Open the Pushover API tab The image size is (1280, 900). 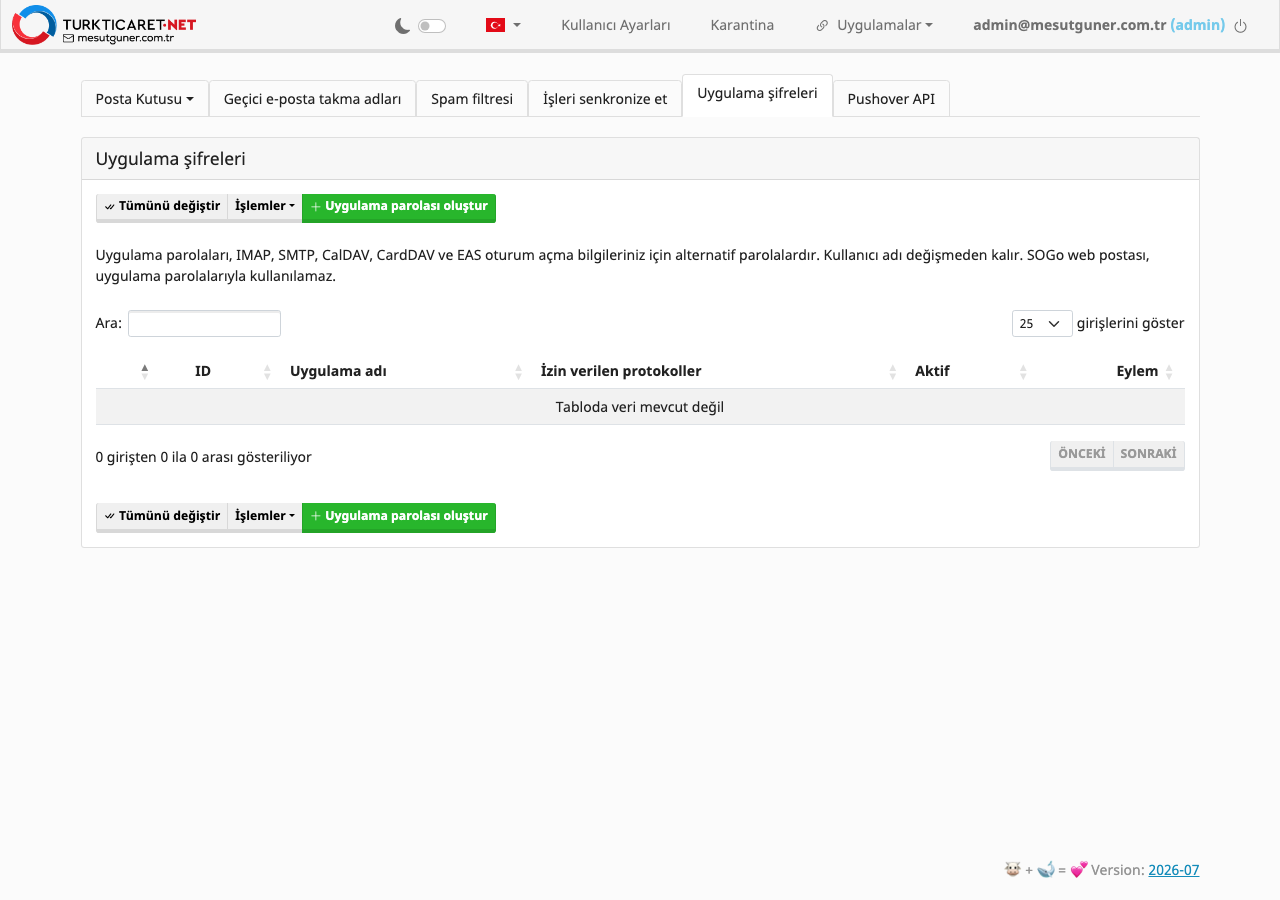click(x=891, y=99)
